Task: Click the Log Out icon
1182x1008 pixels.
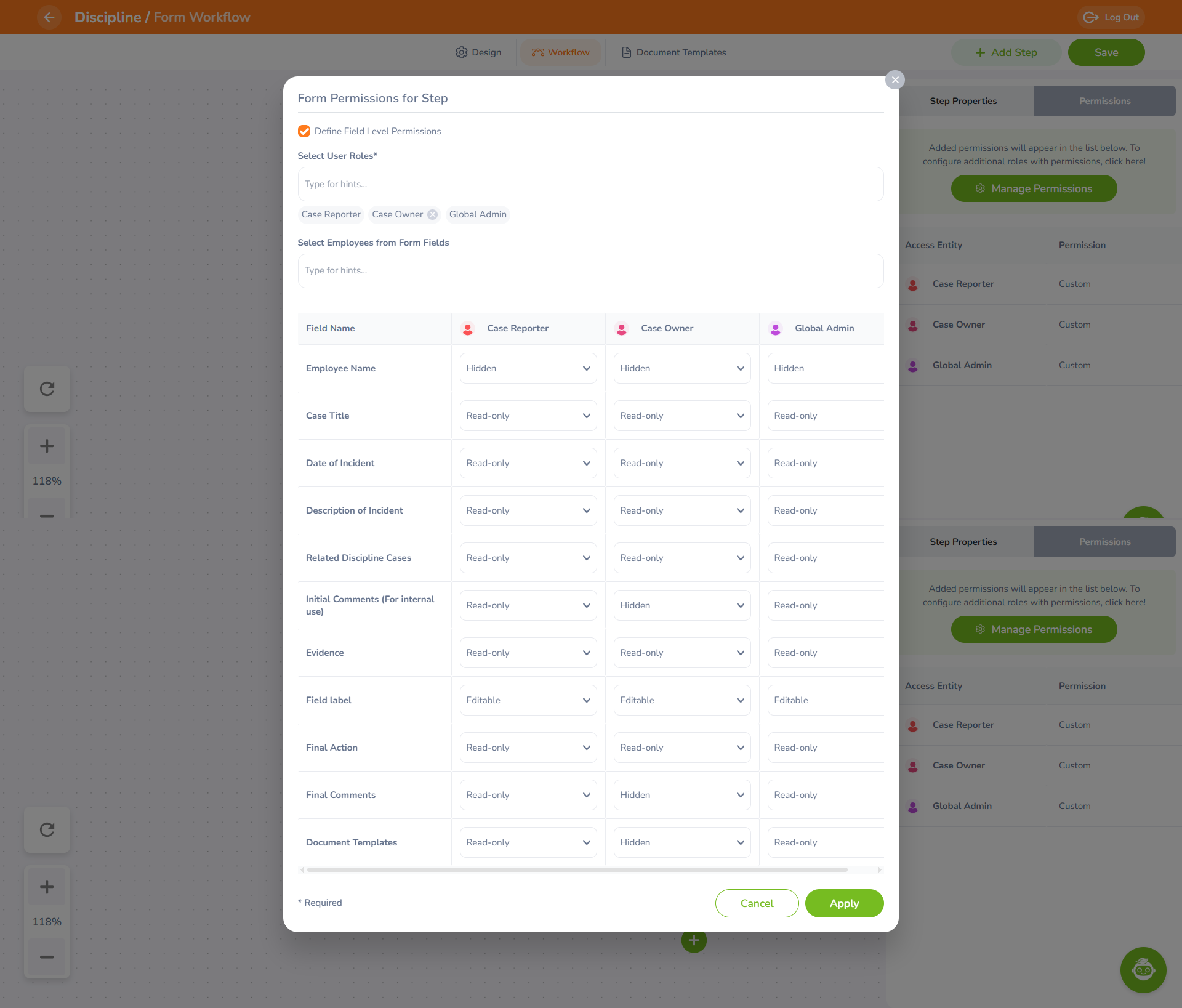Action: (1091, 17)
